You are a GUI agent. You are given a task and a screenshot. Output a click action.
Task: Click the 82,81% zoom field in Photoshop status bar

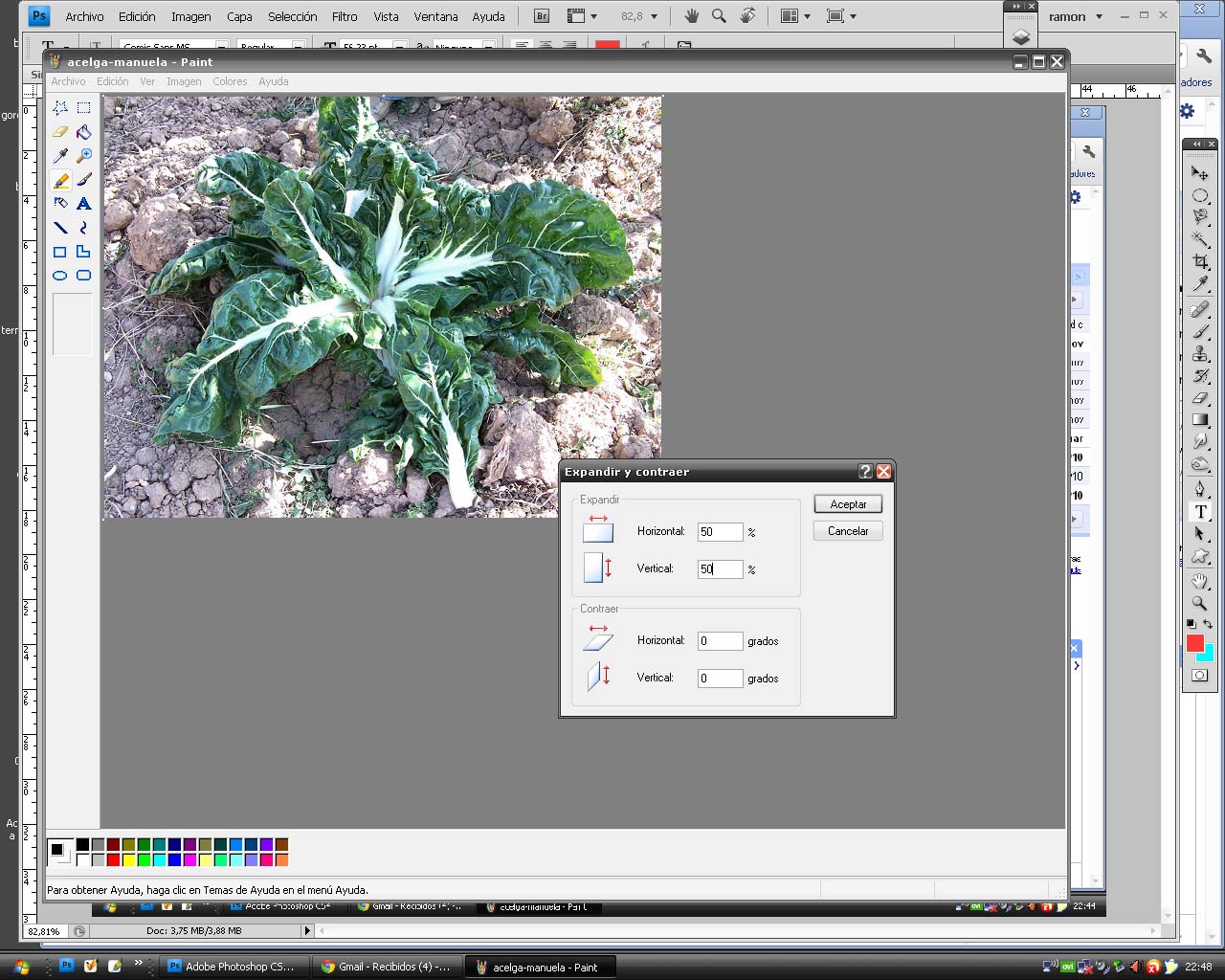click(45, 930)
